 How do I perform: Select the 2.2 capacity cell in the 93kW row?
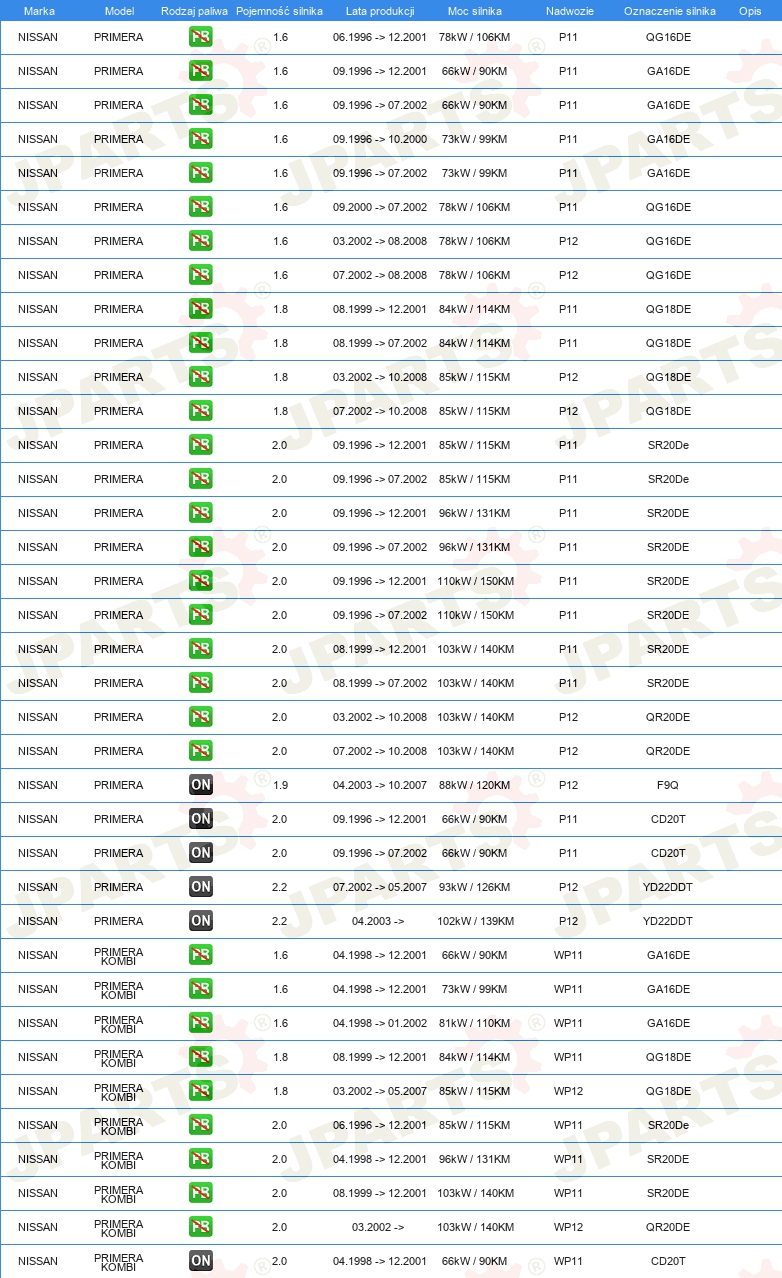pos(280,887)
